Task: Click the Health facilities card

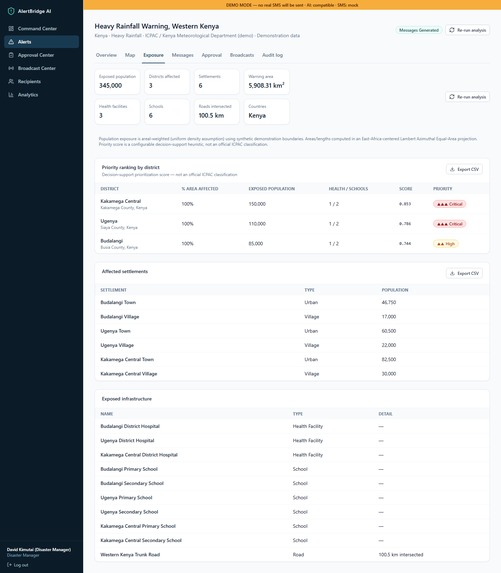Action: (117, 112)
